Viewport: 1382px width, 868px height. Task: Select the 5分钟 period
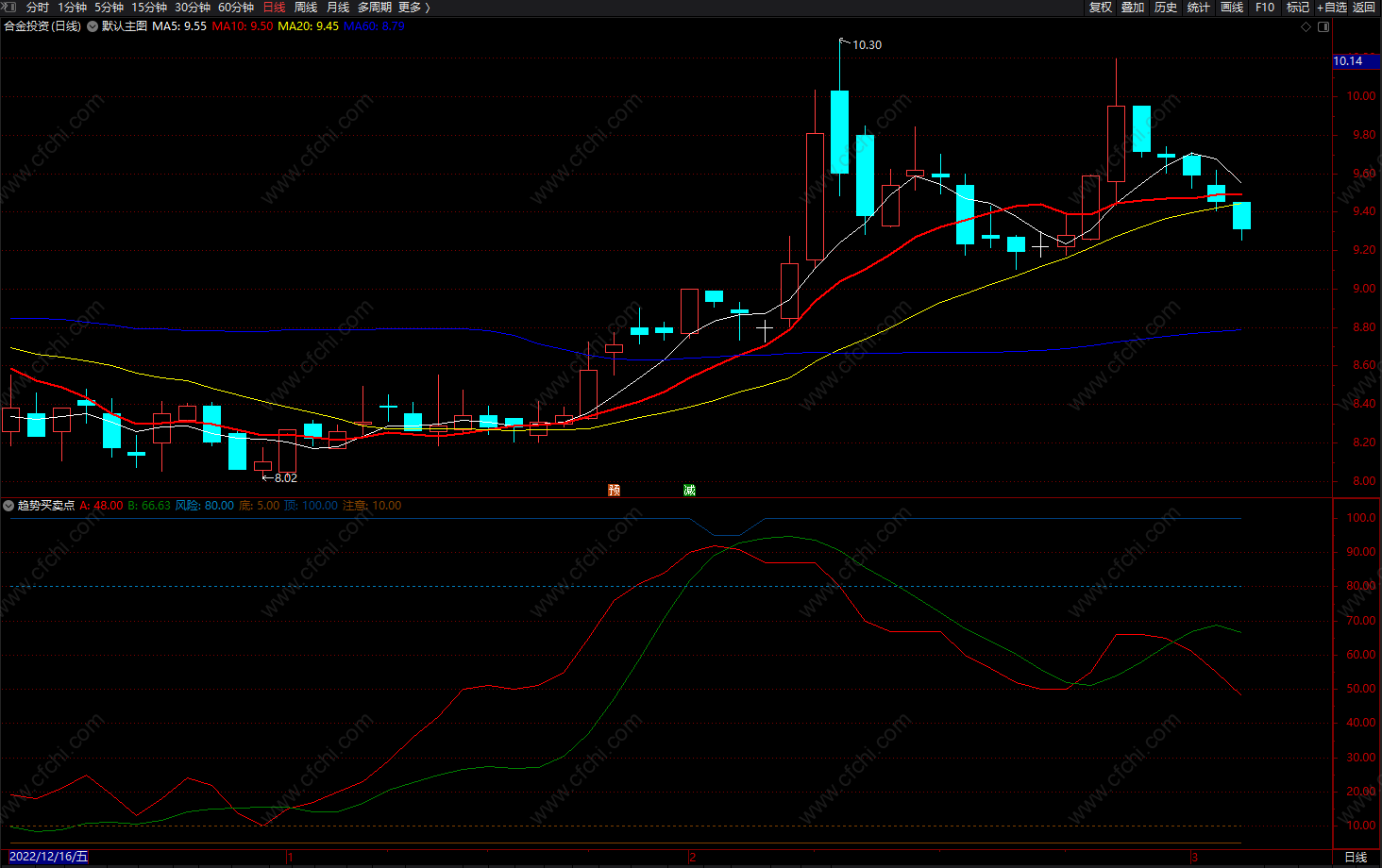109,8
